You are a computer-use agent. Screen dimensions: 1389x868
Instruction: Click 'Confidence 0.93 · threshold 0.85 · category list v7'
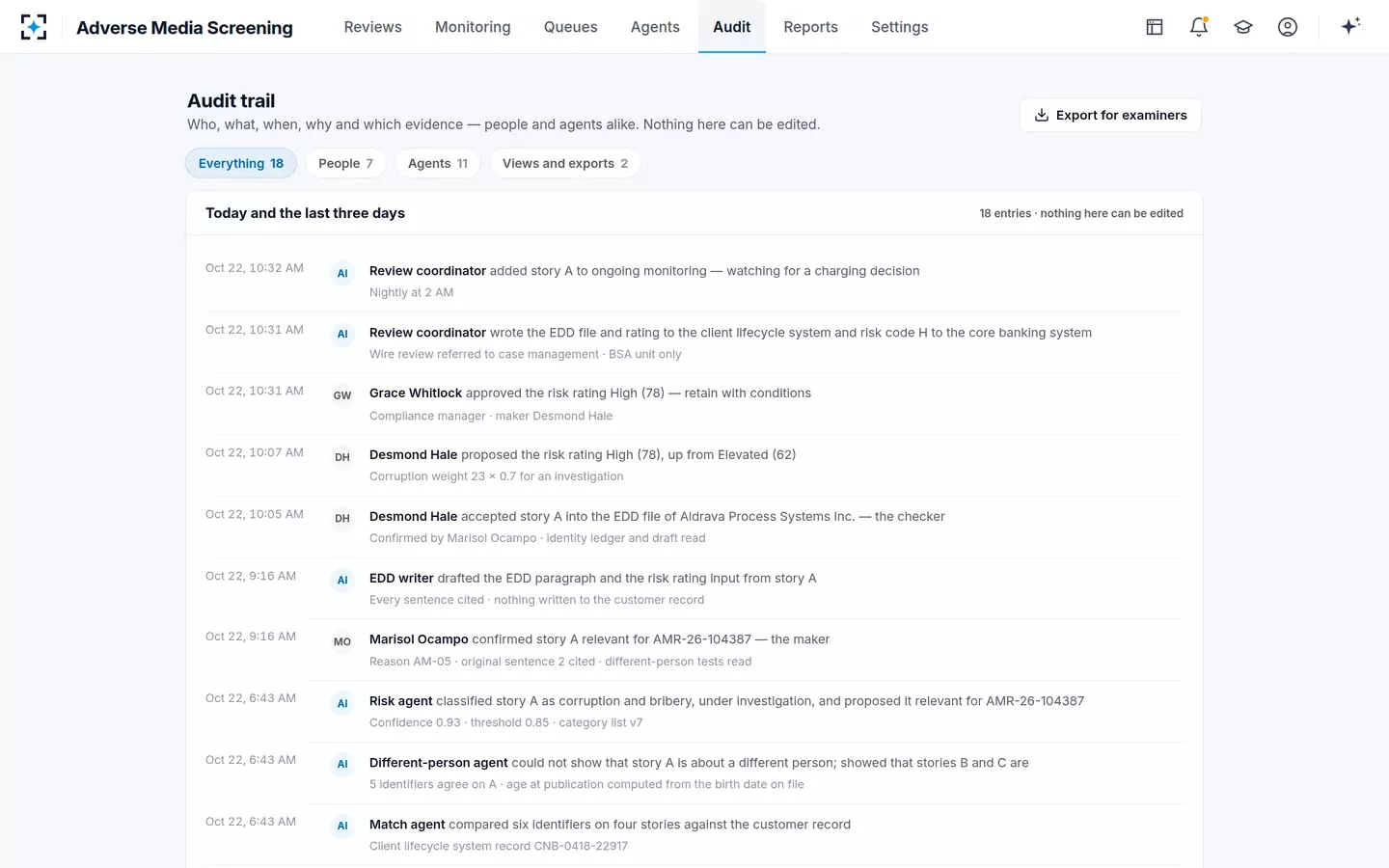click(505, 722)
